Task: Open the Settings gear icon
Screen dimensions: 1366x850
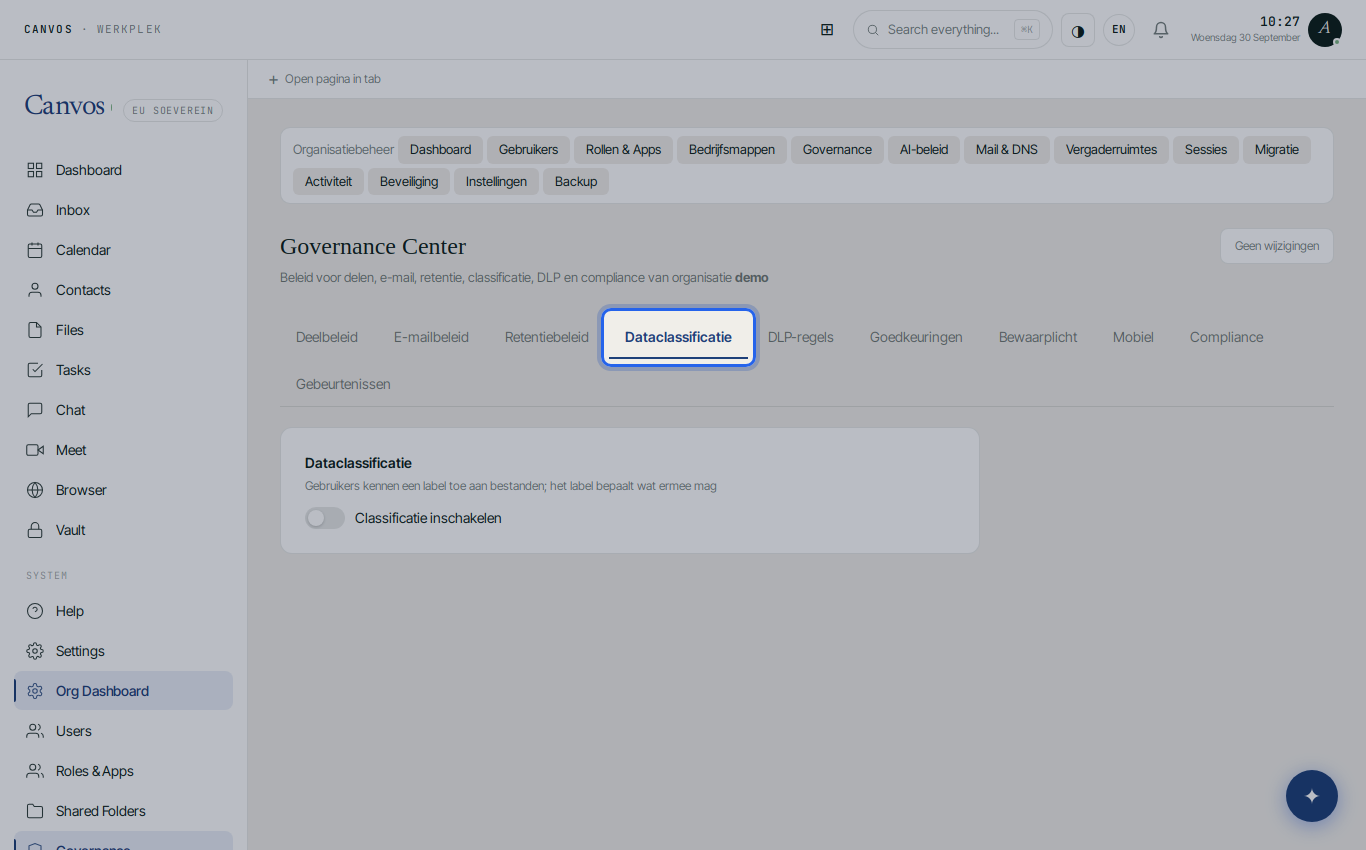Action: pos(35,651)
